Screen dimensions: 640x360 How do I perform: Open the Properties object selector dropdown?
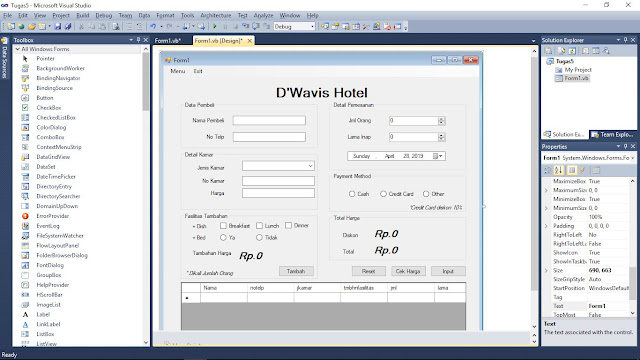633,158
